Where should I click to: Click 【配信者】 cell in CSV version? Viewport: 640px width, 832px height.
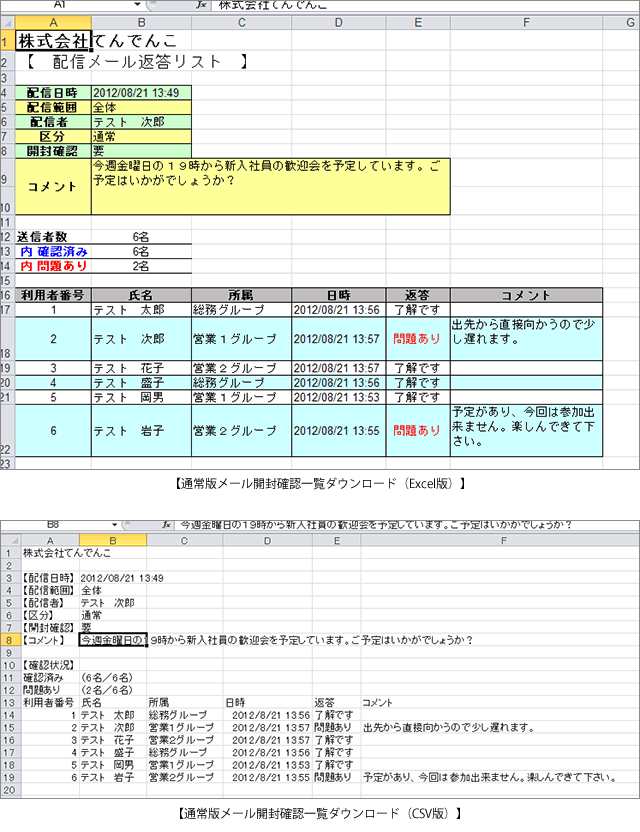point(50,603)
